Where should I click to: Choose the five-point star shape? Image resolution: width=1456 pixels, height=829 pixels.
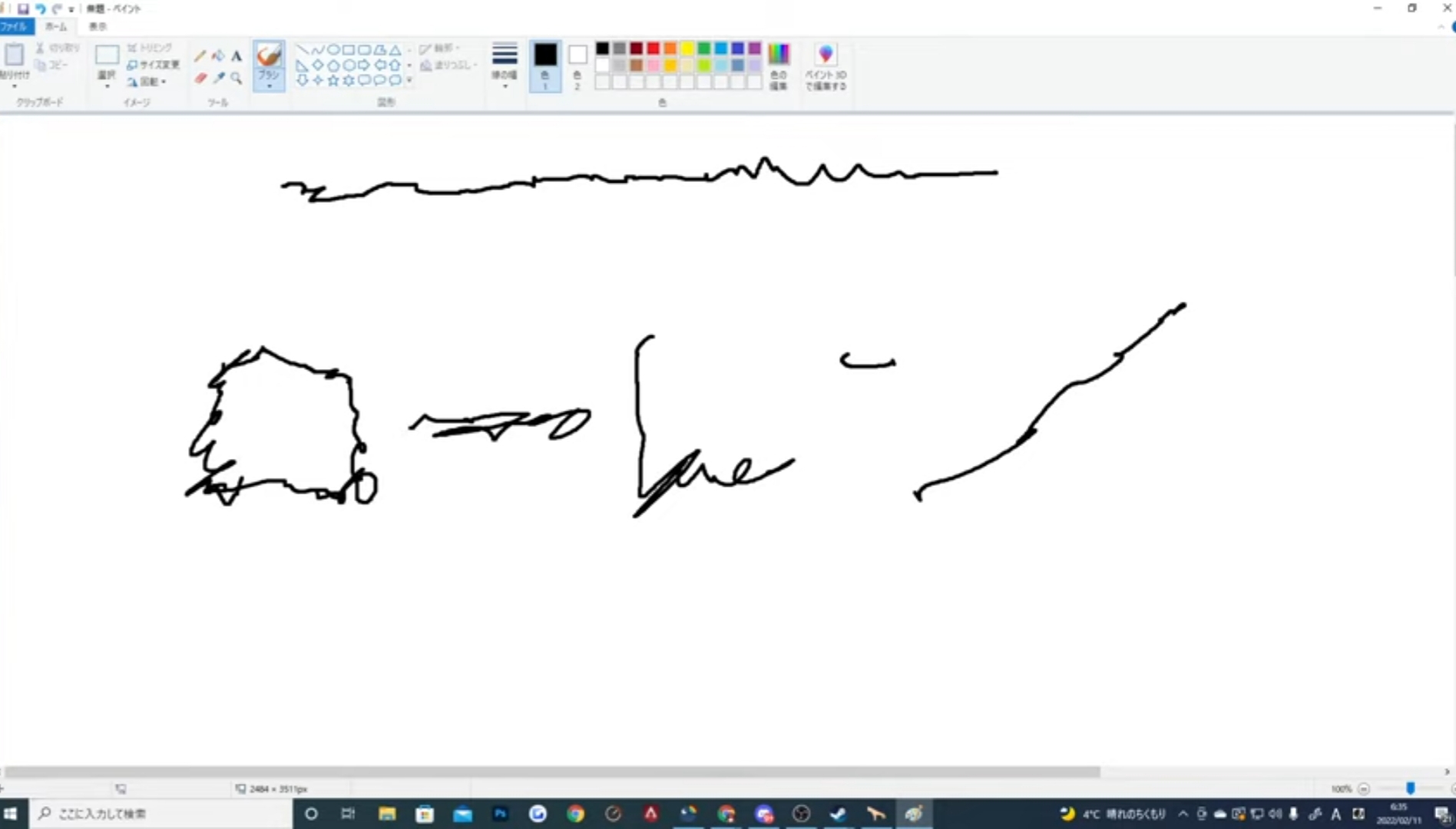(x=333, y=80)
